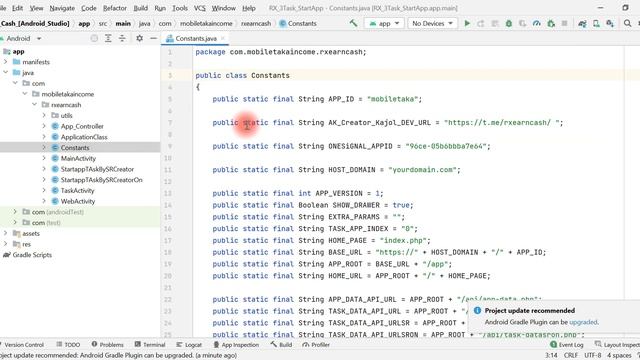
Task: Change file encoding via UTF-8 status item
Action: pyautogui.click(x=593, y=356)
